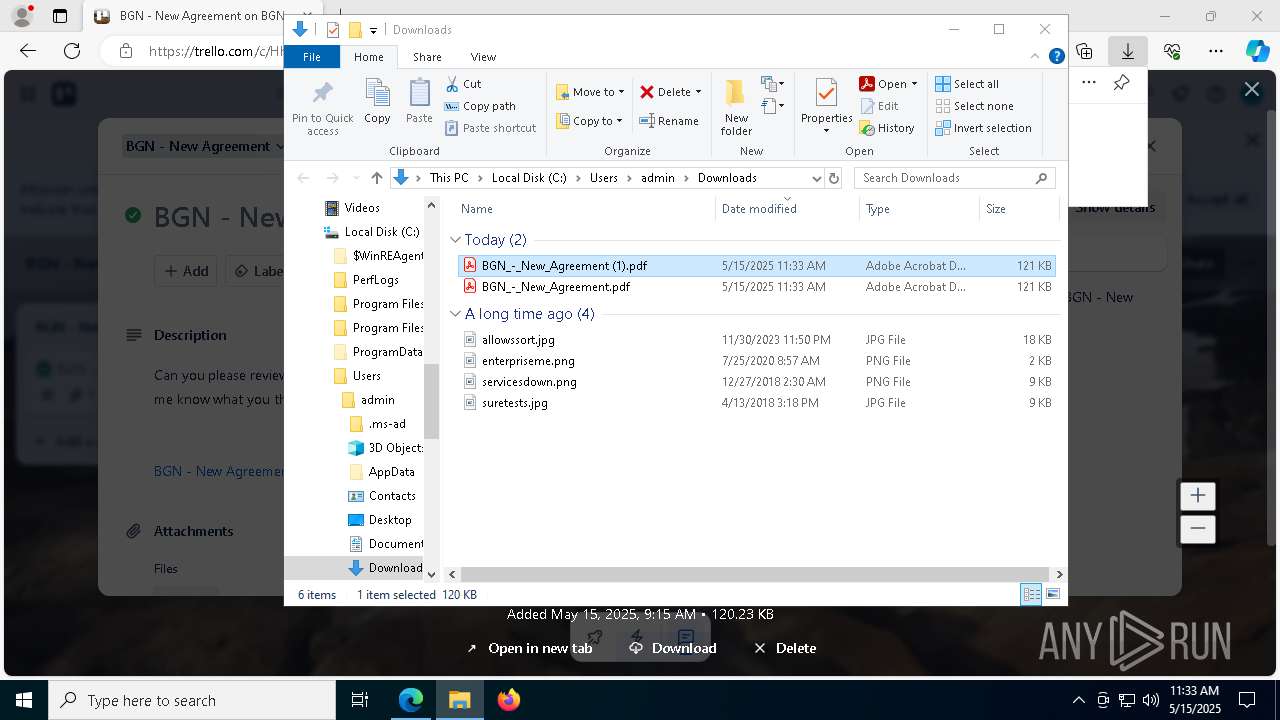Select enterpriseme.png file
The image size is (1280, 720).
[756, 361]
